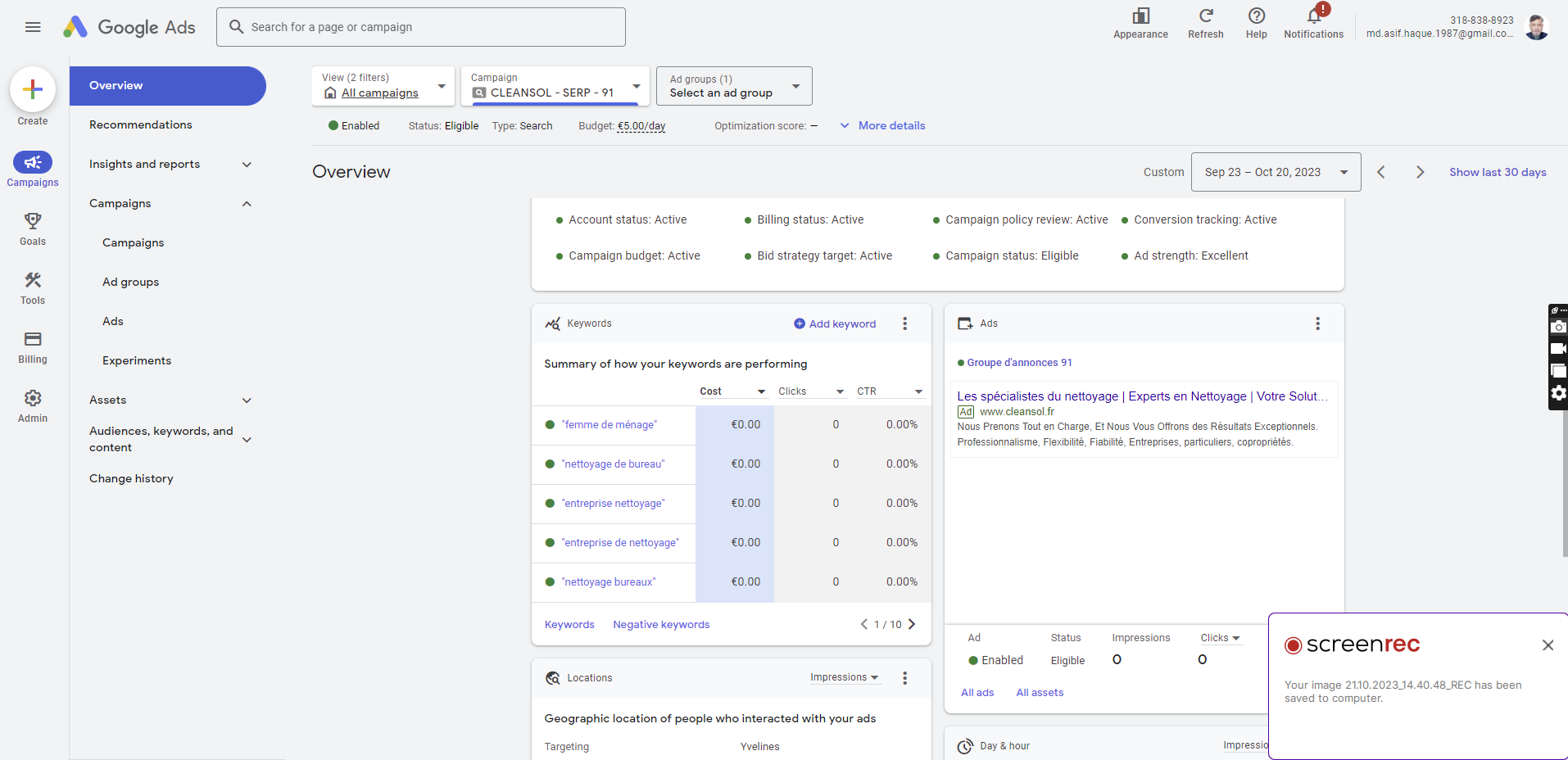Click the Google Ads logo
The width and height of the screenshot is (1568, 760).
129,27
